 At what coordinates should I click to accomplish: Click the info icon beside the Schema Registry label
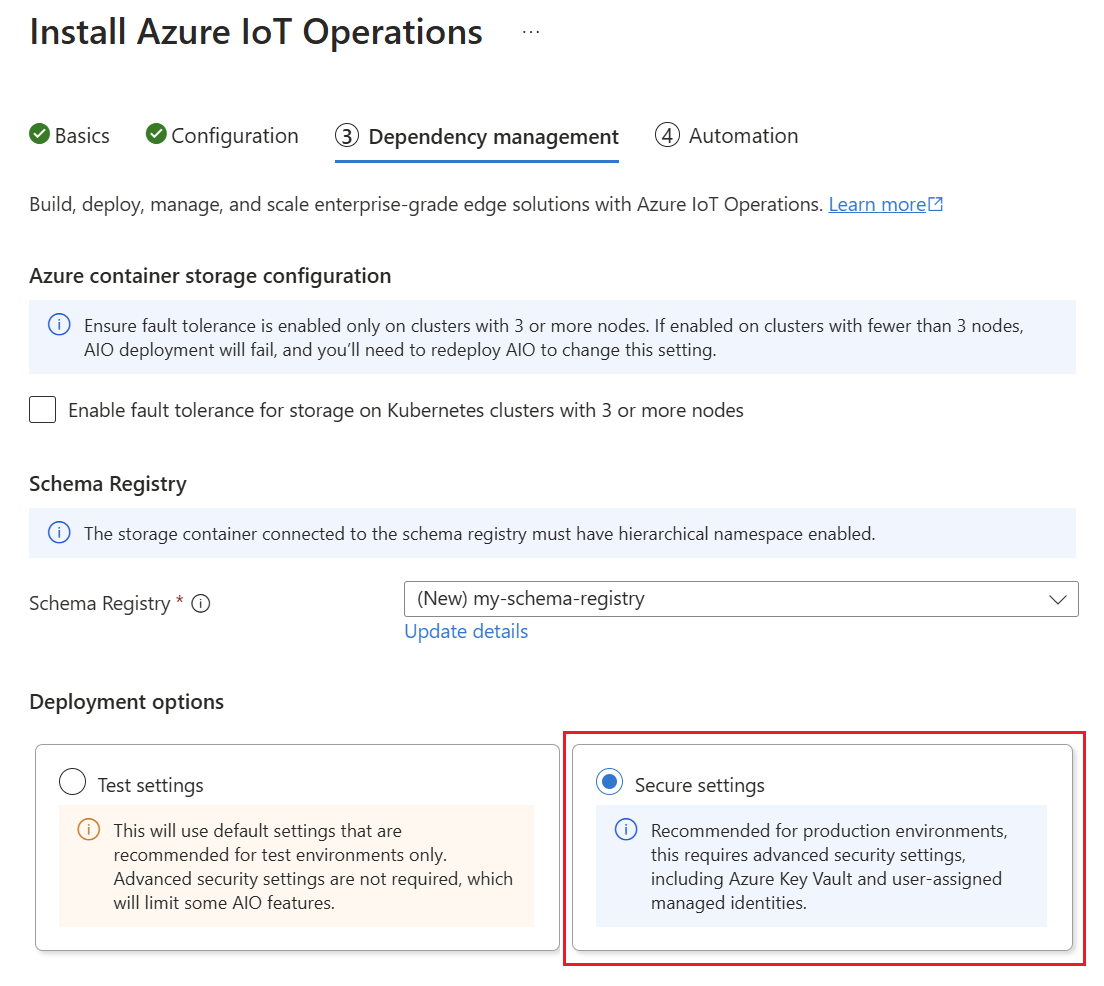point(201,603)
